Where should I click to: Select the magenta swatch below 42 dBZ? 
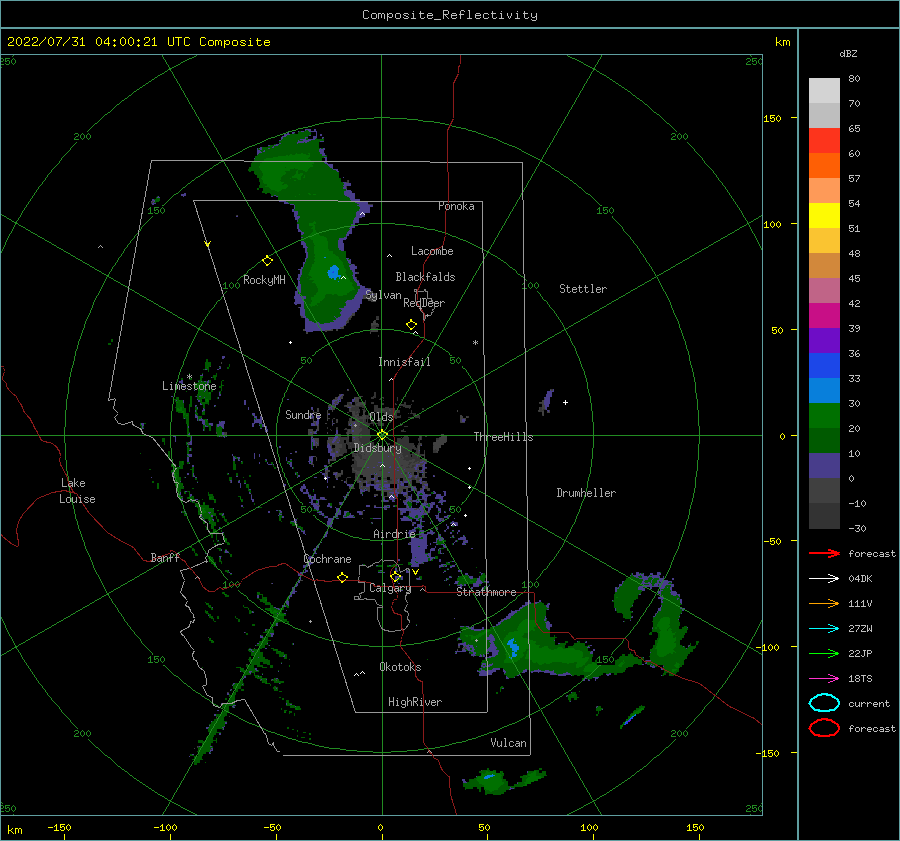click(824, 315)
